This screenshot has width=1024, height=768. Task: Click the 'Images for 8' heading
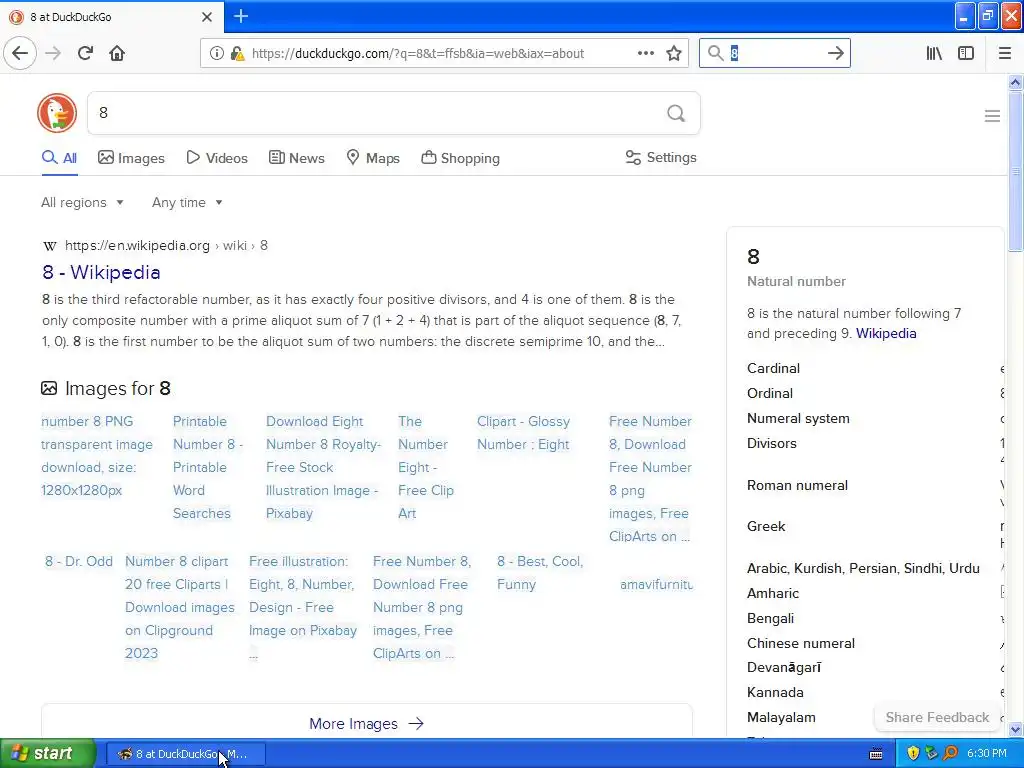118,389
